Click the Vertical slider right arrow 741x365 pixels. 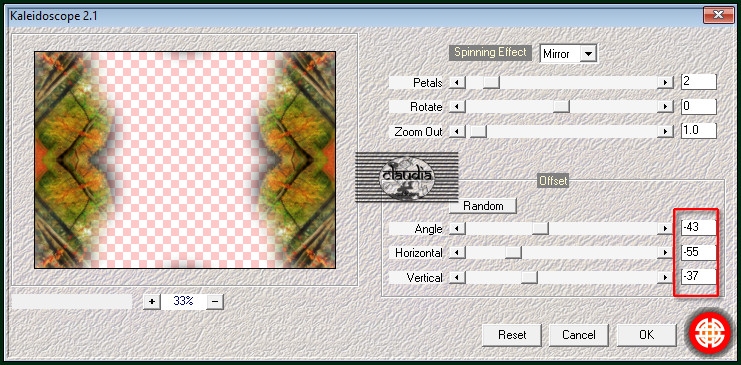(x=665, y=278)
